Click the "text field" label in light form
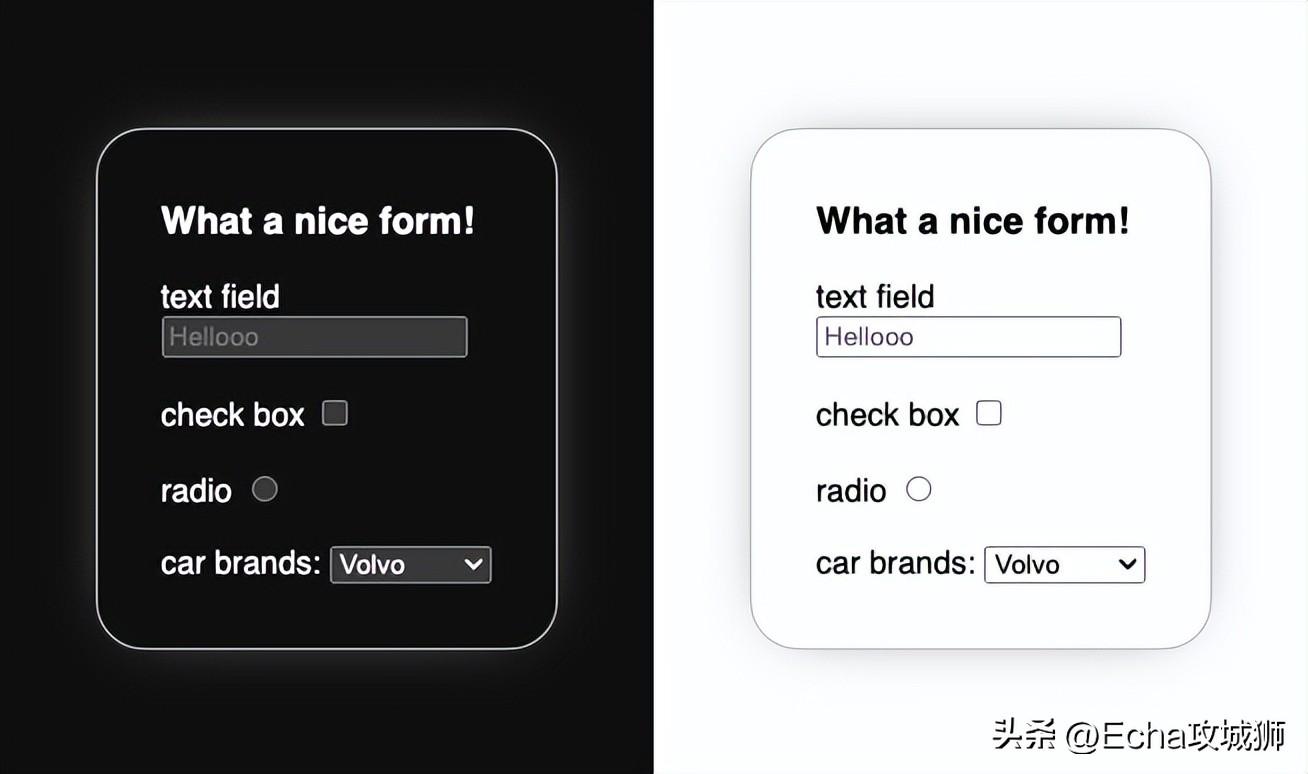1308x774 pixels. [875, 297]
